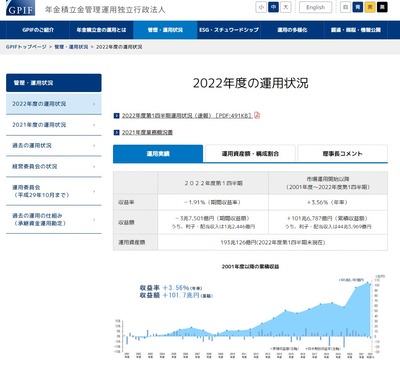This screenshot has height=368, width=400.
Task: Choose the blue background color swatch
Action: [358, 7]
